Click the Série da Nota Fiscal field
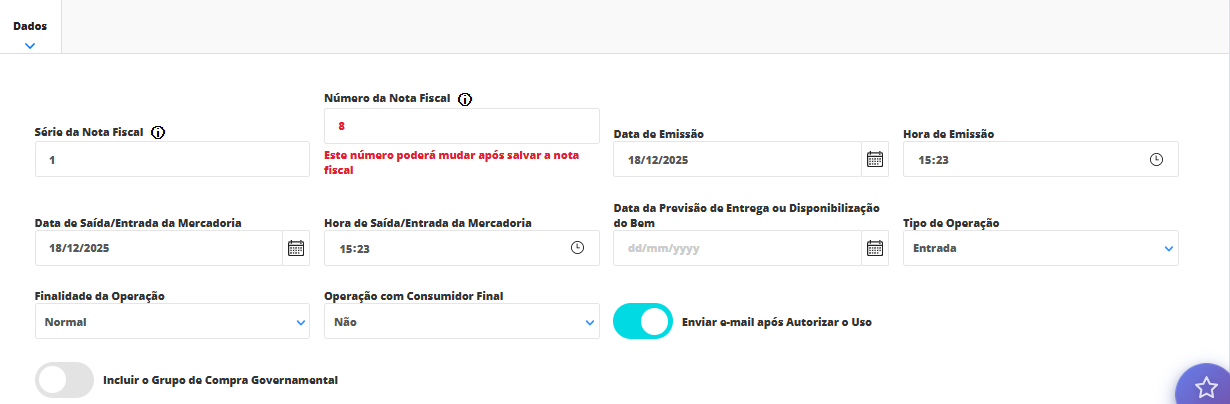The width and height of the screenshot is (1230, 404). coord(172,159)
